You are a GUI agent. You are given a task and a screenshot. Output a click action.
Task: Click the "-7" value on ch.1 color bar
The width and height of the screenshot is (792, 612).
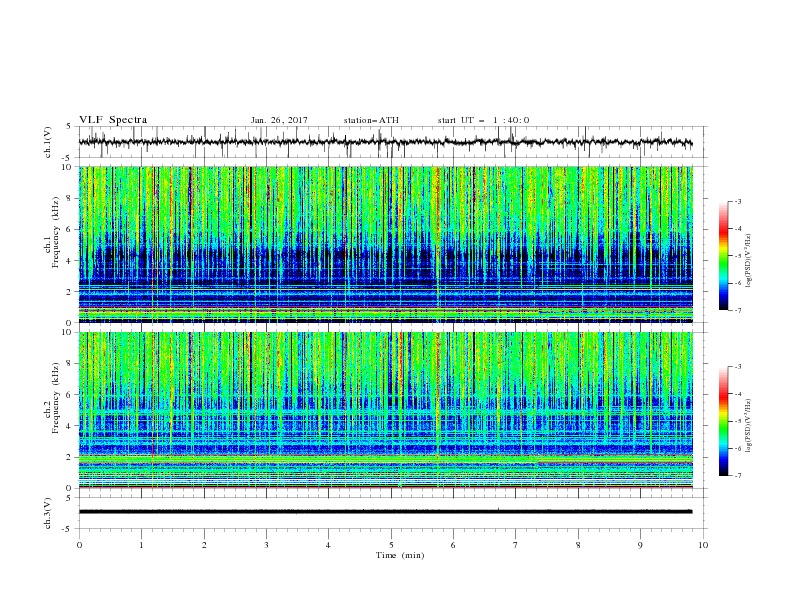coord(737,310)
